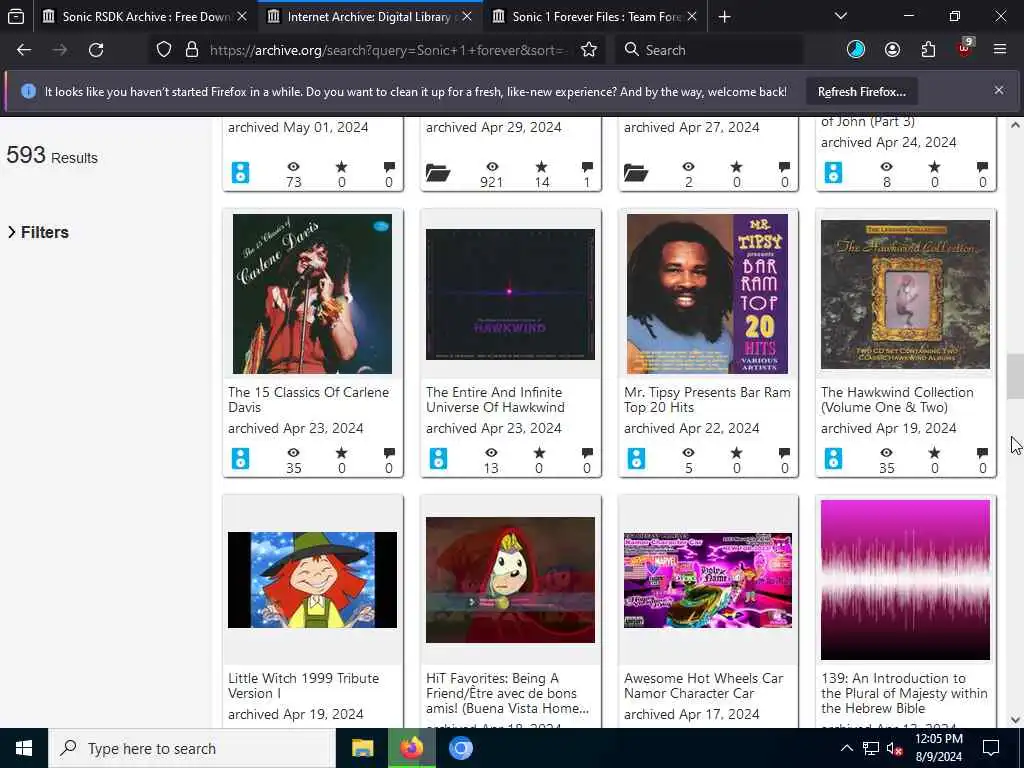Open the Firefox account icon
This screenshot has height=768, width=1024.
(x=892, y=50)
